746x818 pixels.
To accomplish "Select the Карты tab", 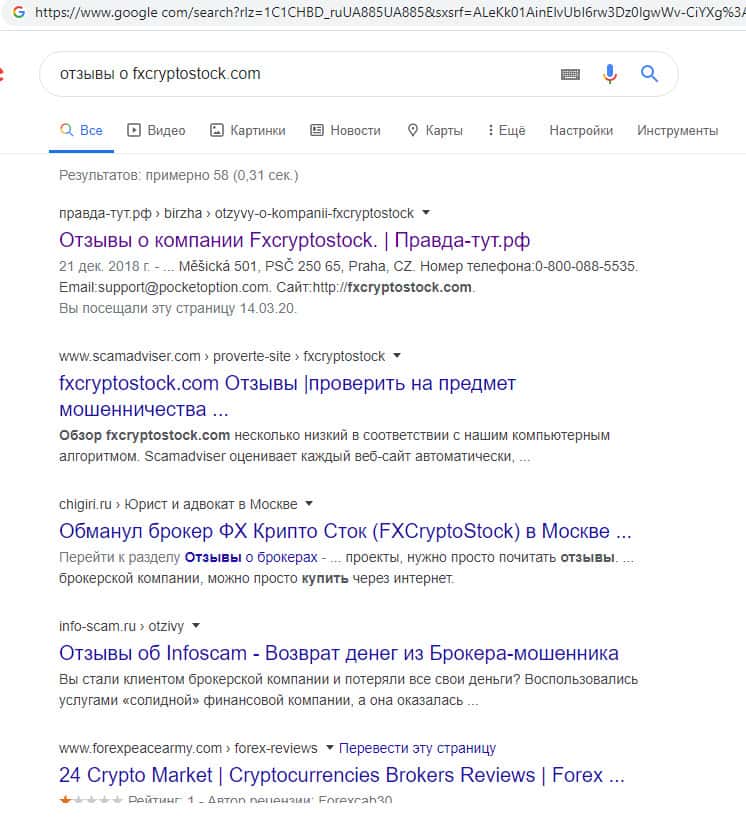I will [435, 130].
